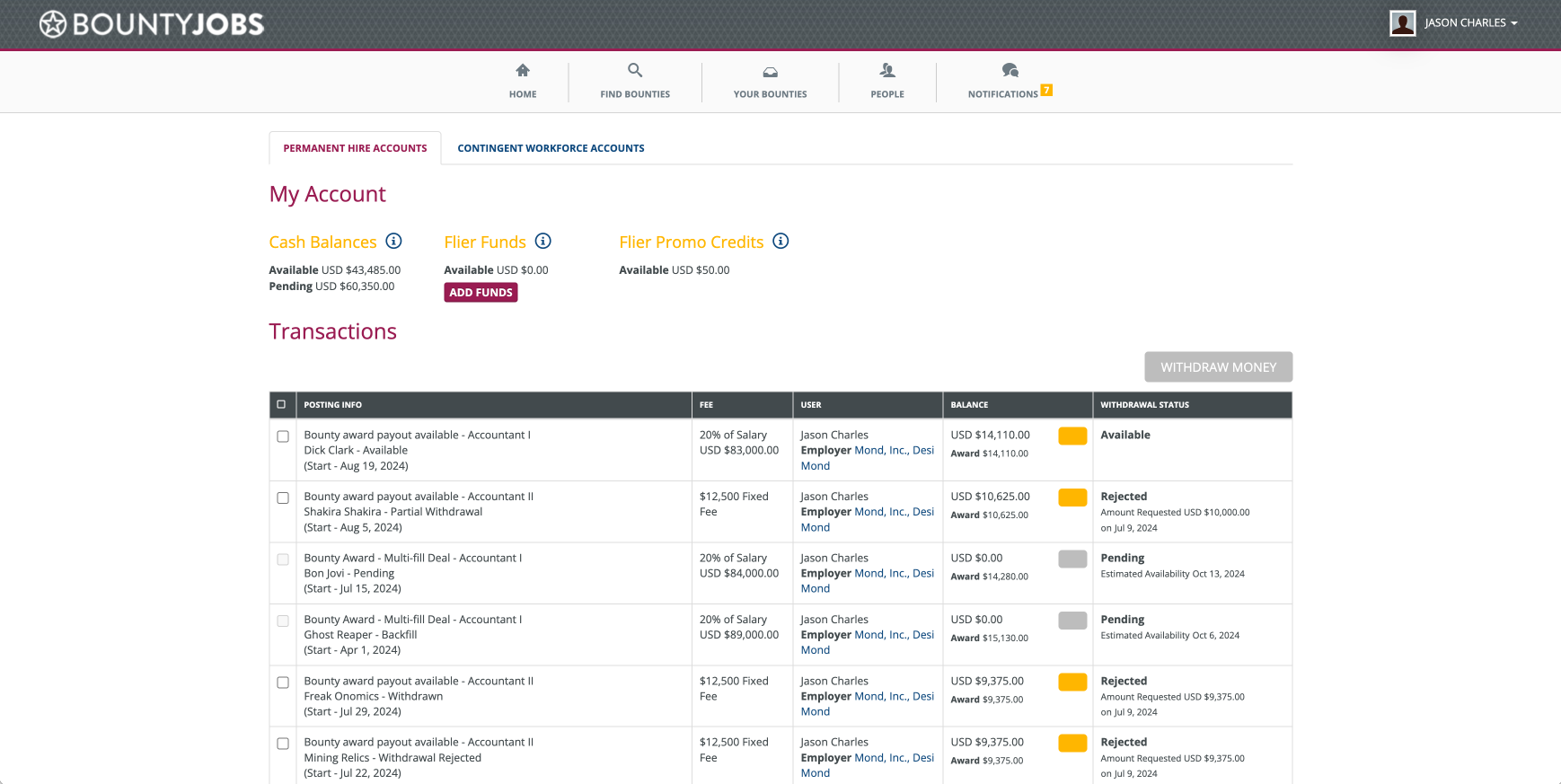Click 'Pending USD $60,350.00' text
The height and width of the screenshot is (784, 1561).
pos(331,286)
